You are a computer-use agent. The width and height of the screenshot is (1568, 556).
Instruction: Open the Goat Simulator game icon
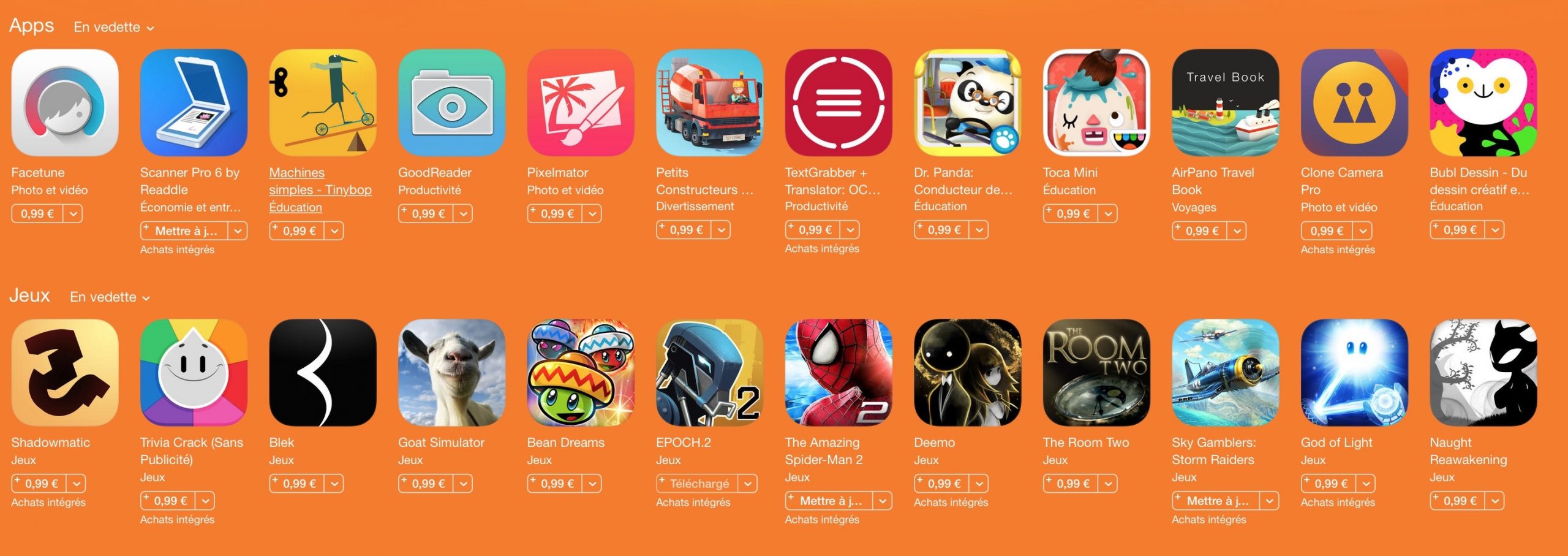click(x=452, y=372)
